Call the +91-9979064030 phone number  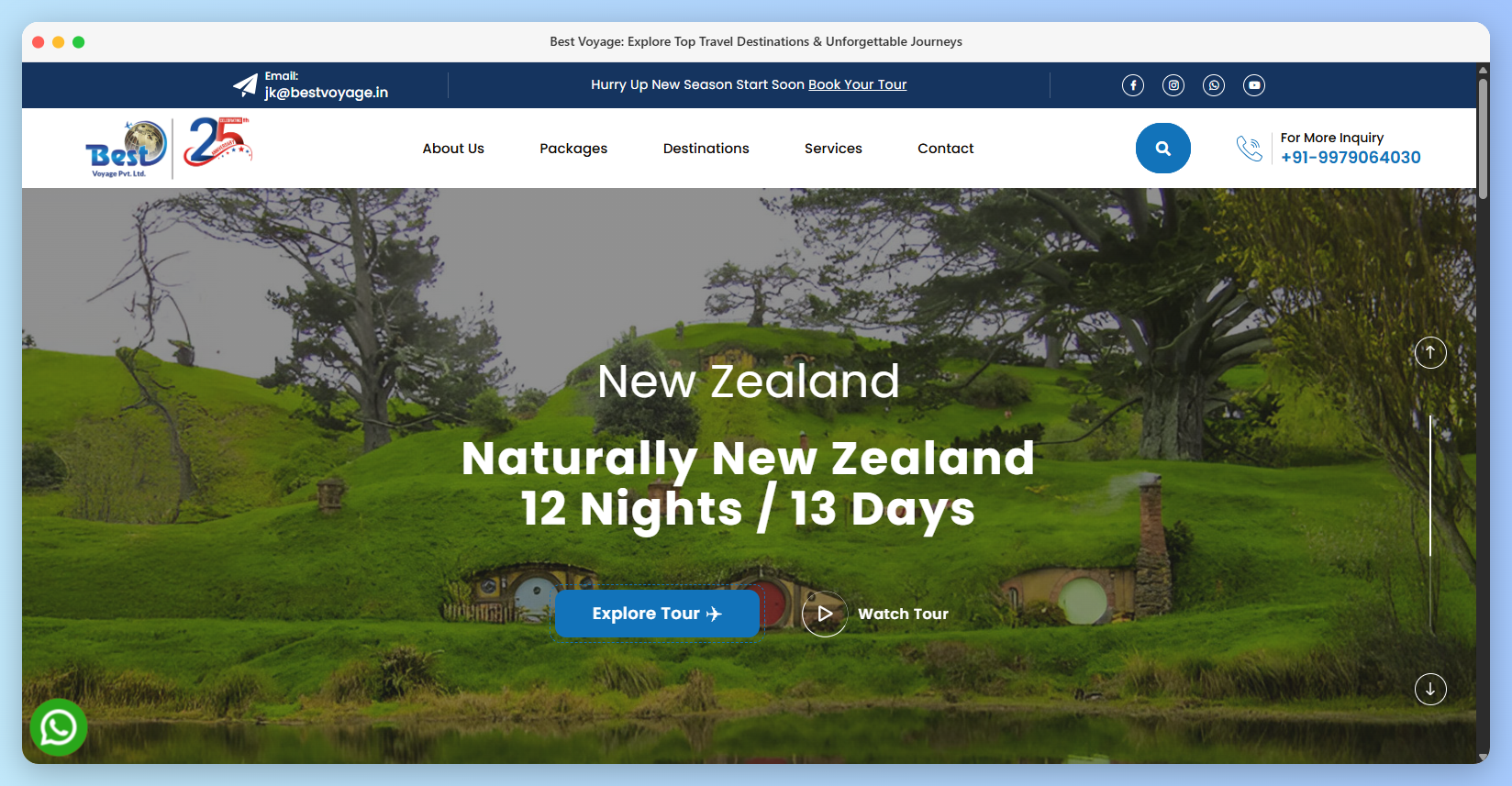point(1351,158)
